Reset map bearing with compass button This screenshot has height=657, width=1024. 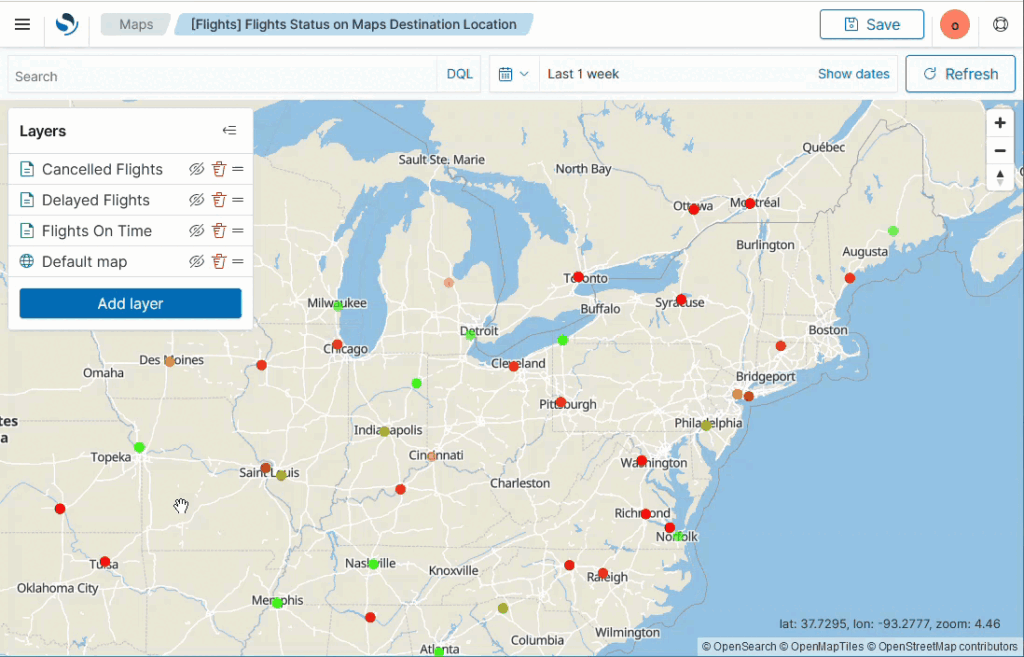(1000, 178)
